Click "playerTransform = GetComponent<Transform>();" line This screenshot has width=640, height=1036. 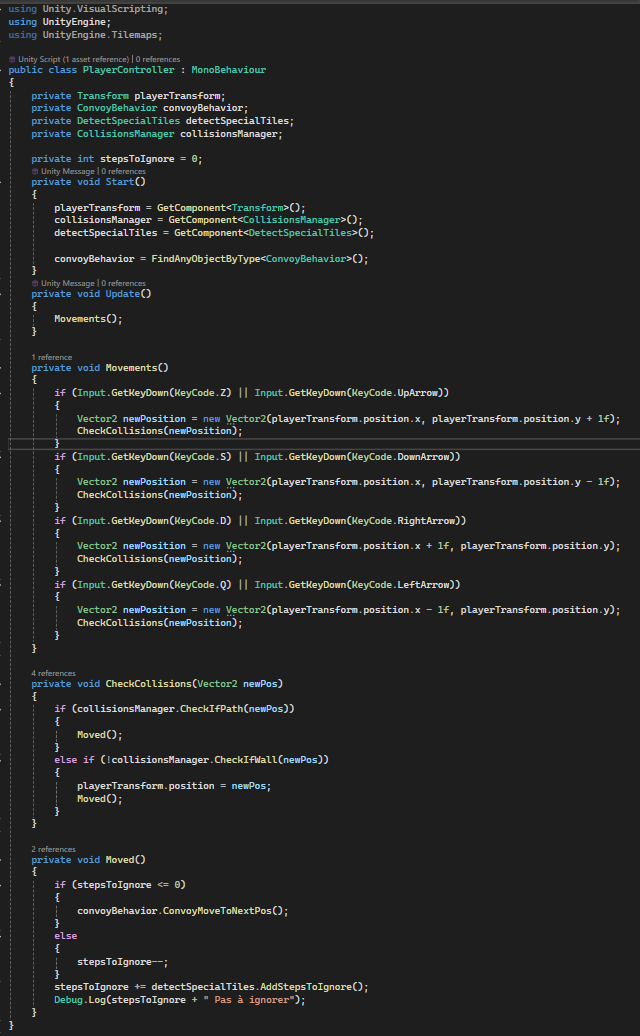(x=180, y=207)
